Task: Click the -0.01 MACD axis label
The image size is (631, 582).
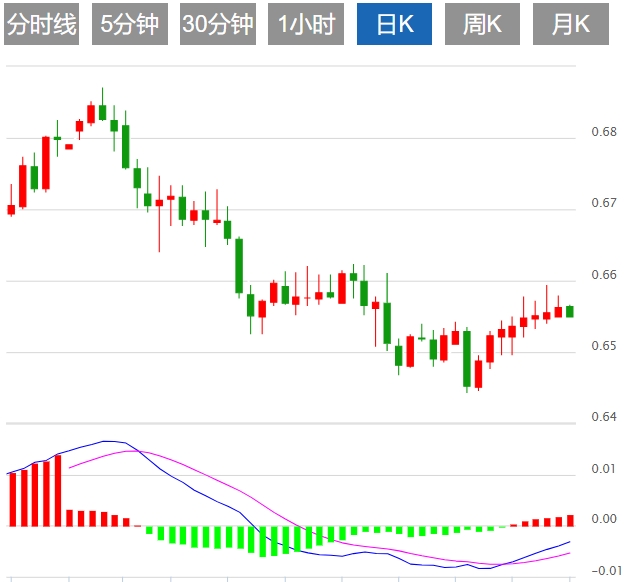Action: coord(606,570)
